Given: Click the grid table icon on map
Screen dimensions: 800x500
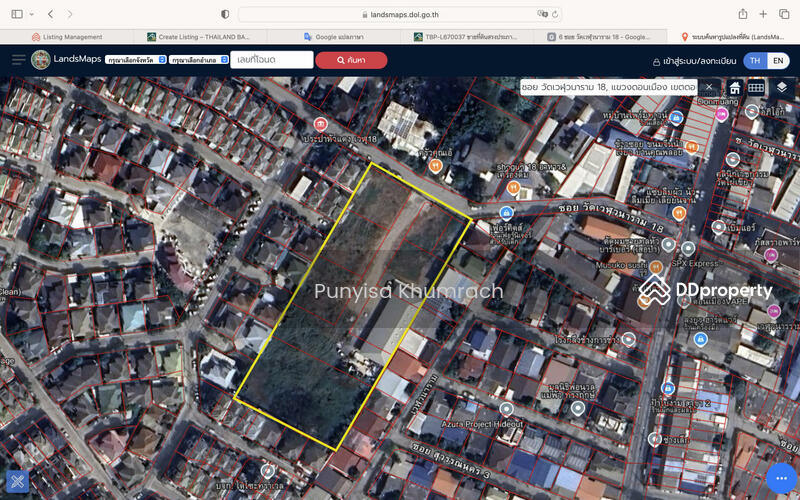Looking at the screenshot, I should tap(756, 88).
